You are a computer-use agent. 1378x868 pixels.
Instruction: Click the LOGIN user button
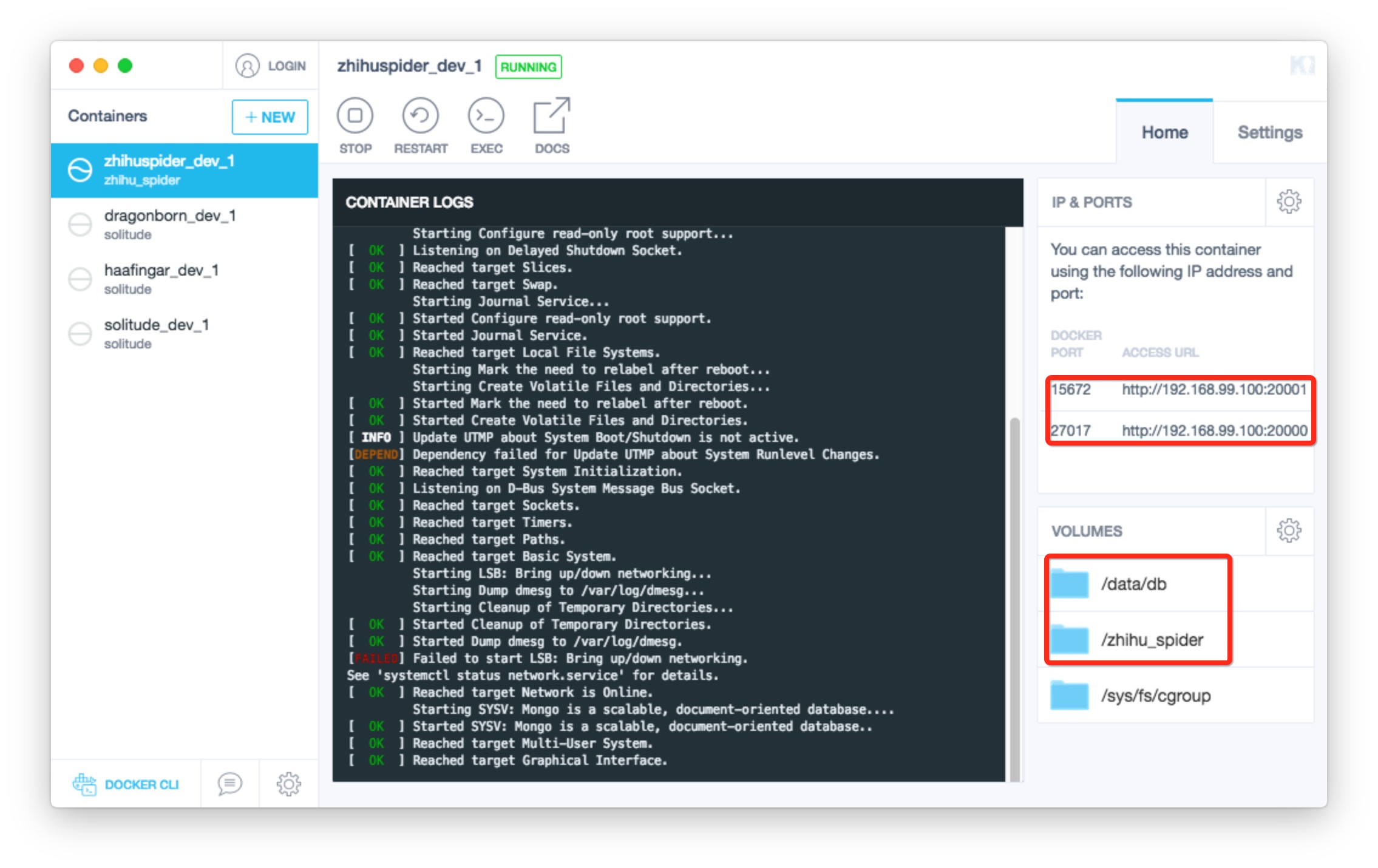pos(271,66)
